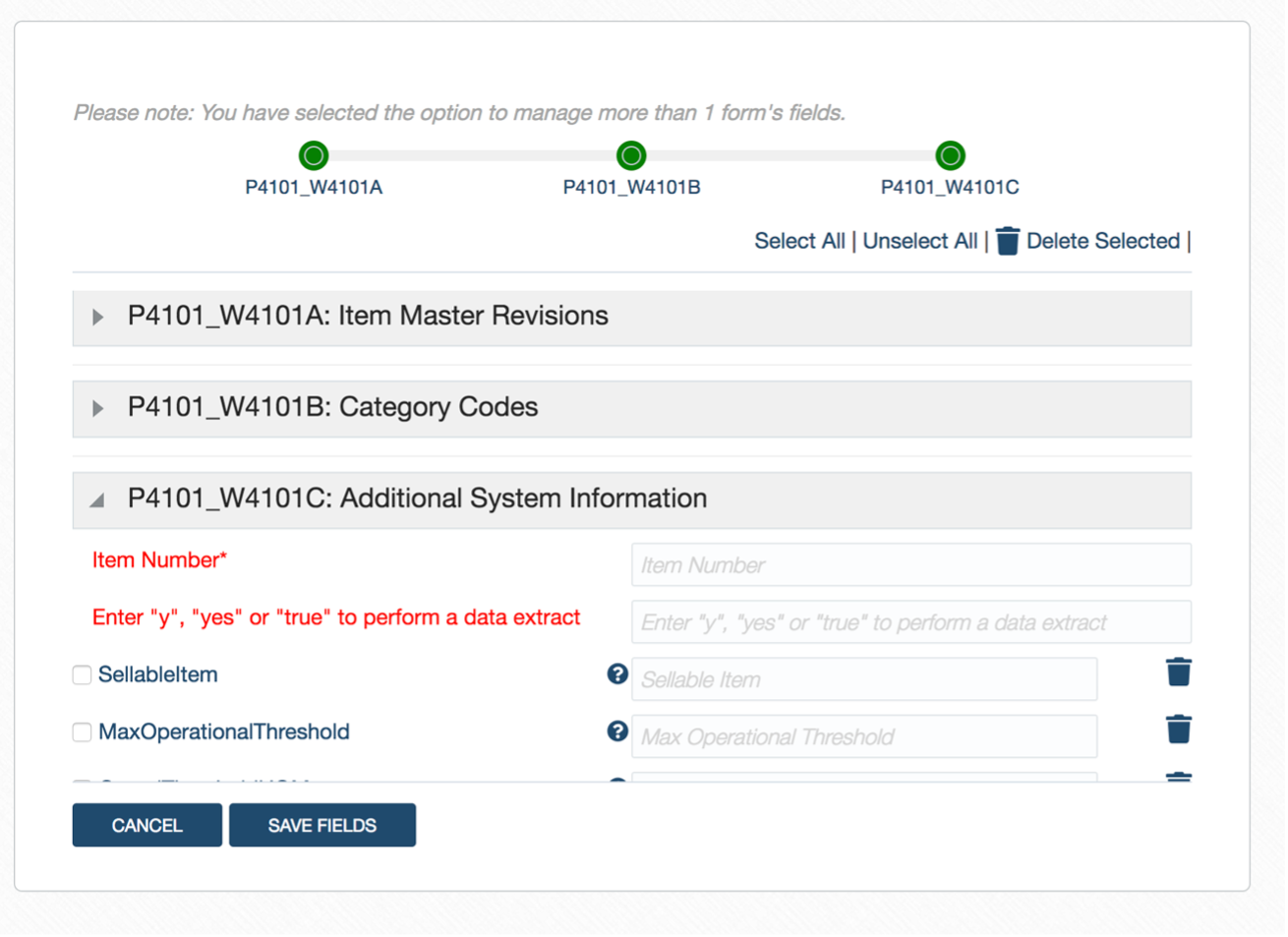The image size is (1288, 937).
Task: Click the Select All link
Action: (798, 240)
